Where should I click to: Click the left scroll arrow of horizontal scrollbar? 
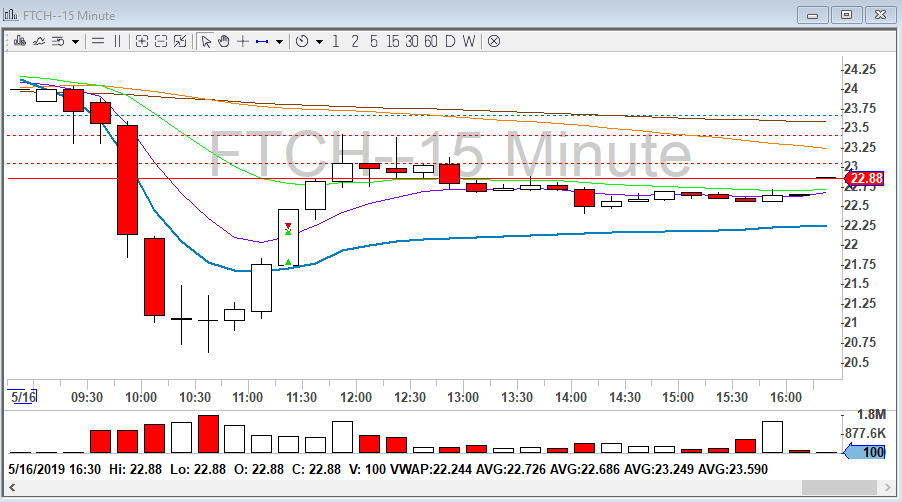[12, 488]
